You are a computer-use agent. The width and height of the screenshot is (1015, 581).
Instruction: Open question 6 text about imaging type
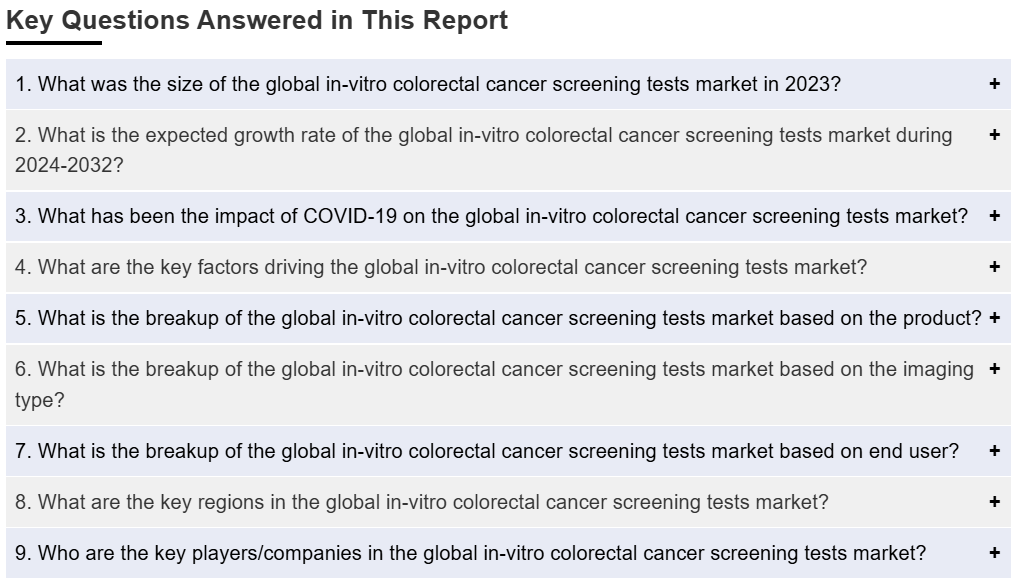coord(495,384)
